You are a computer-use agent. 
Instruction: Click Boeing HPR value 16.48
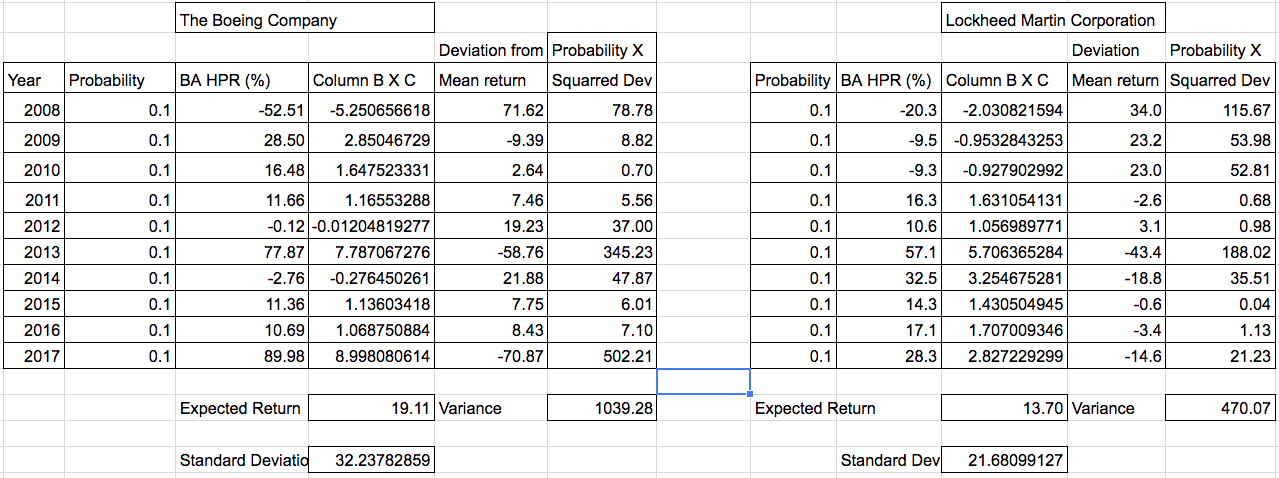(x=242, y=170)
